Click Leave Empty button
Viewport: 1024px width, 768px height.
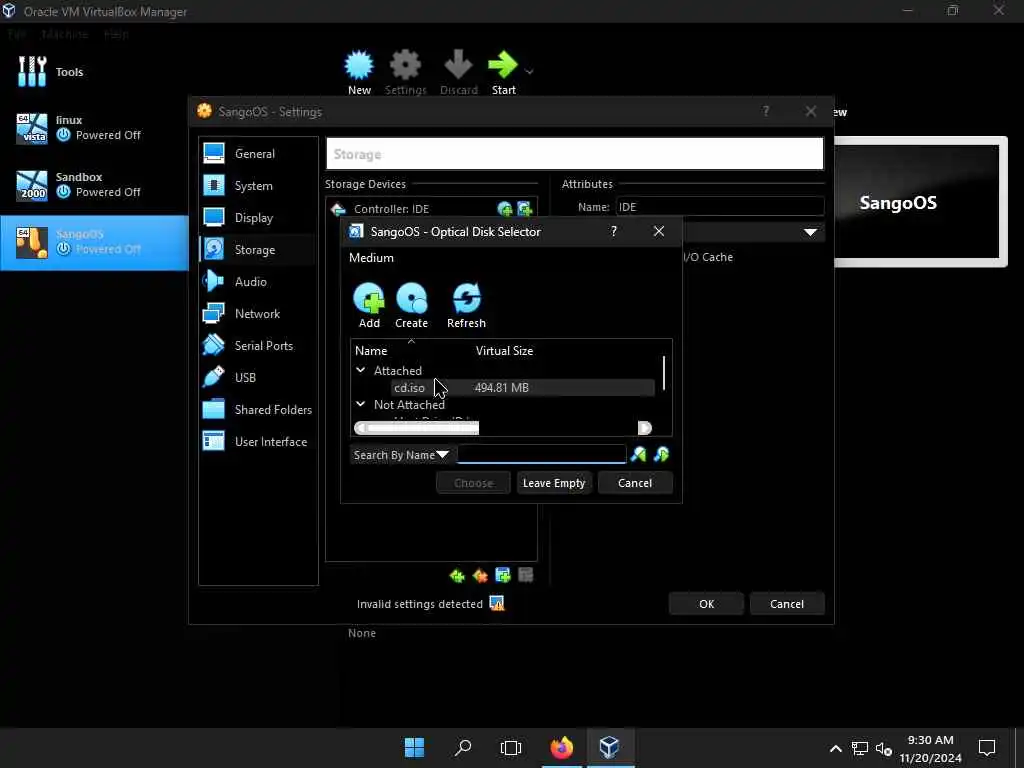[x=554, y=483]
